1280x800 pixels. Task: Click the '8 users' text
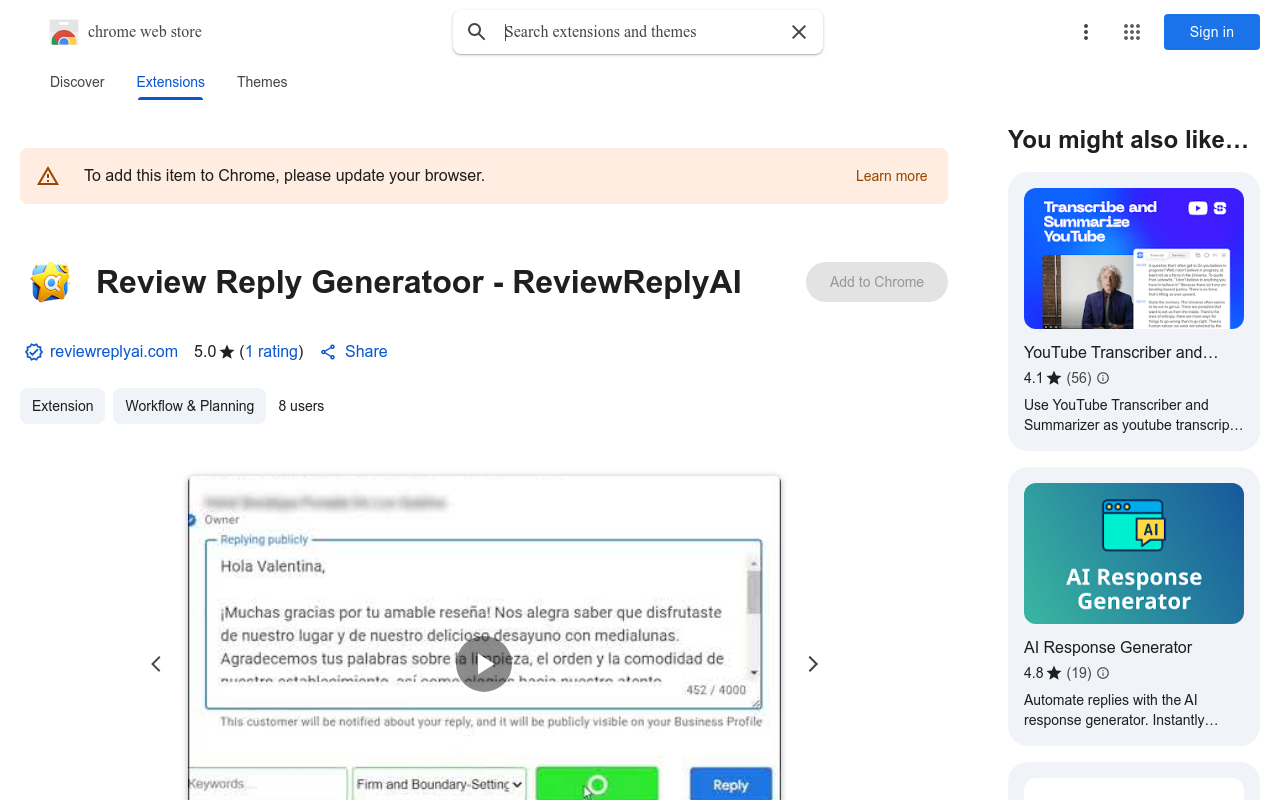301,406
